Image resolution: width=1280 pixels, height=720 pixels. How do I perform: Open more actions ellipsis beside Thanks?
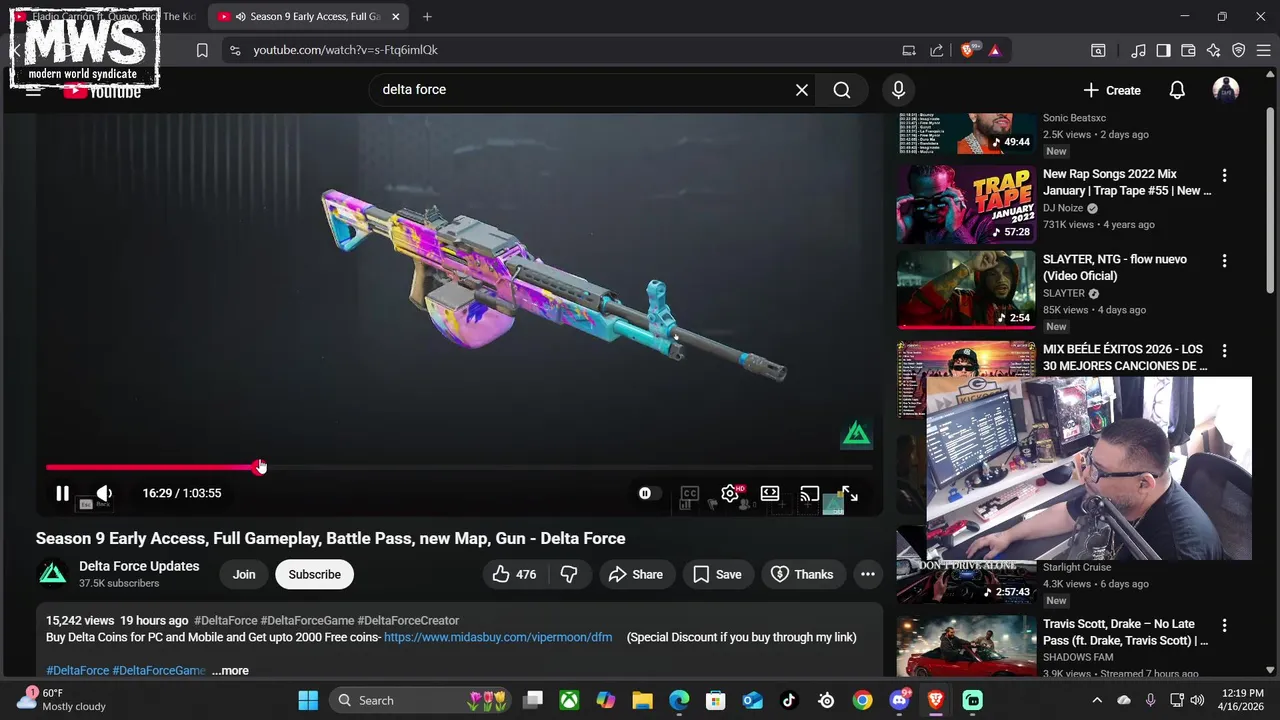[x=868, y=574]
